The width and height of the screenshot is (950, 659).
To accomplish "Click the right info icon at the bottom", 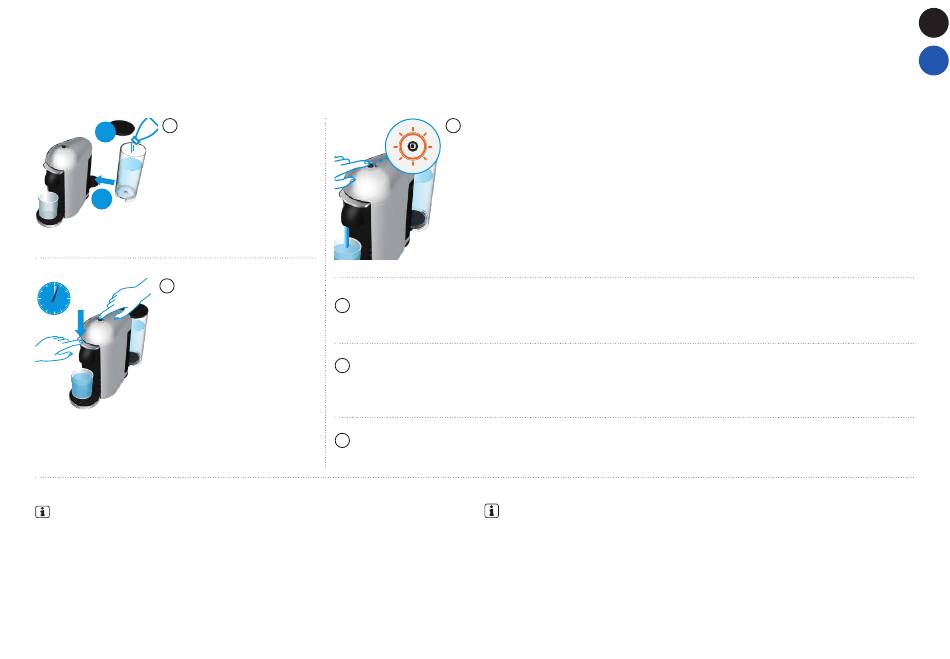I will [491, 511].
